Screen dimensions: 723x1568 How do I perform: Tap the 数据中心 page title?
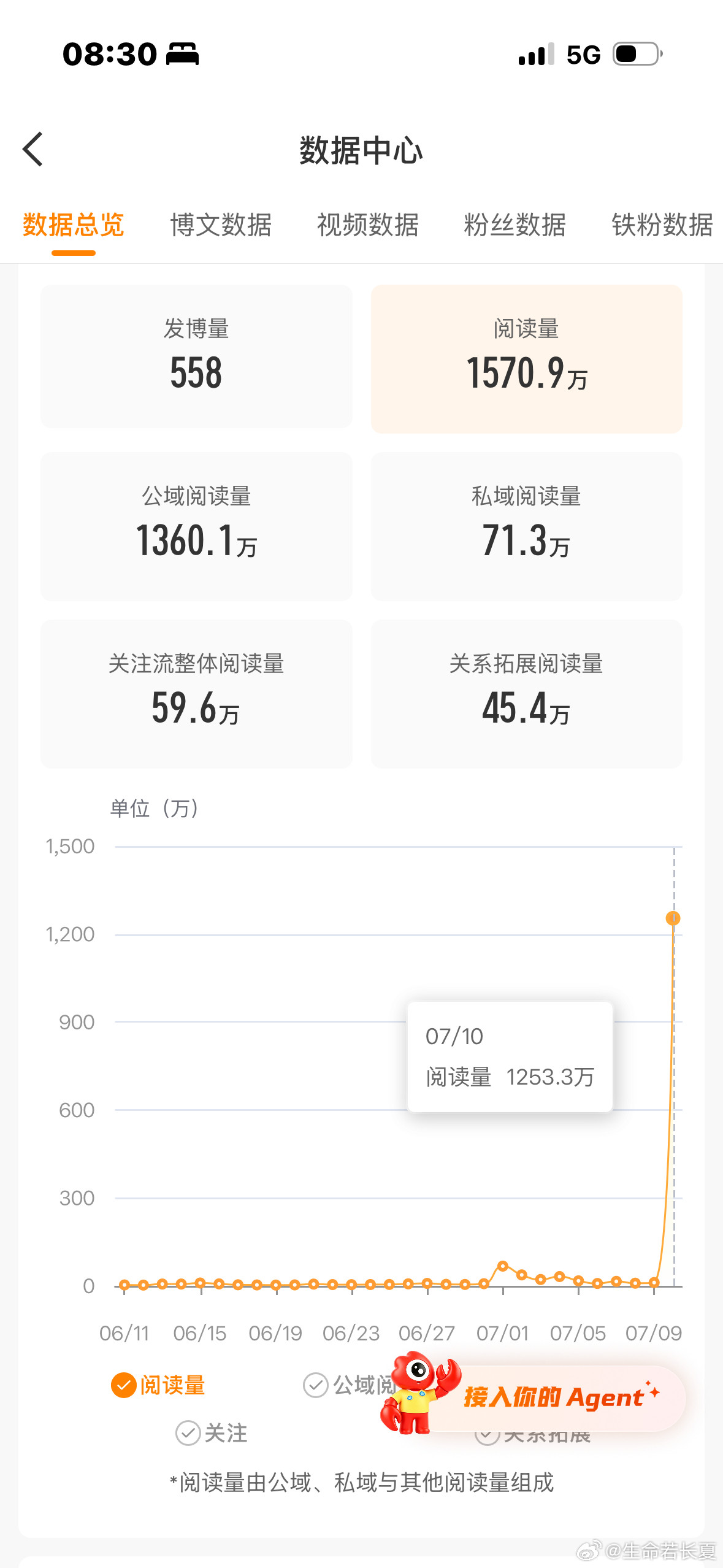point(361,150)
